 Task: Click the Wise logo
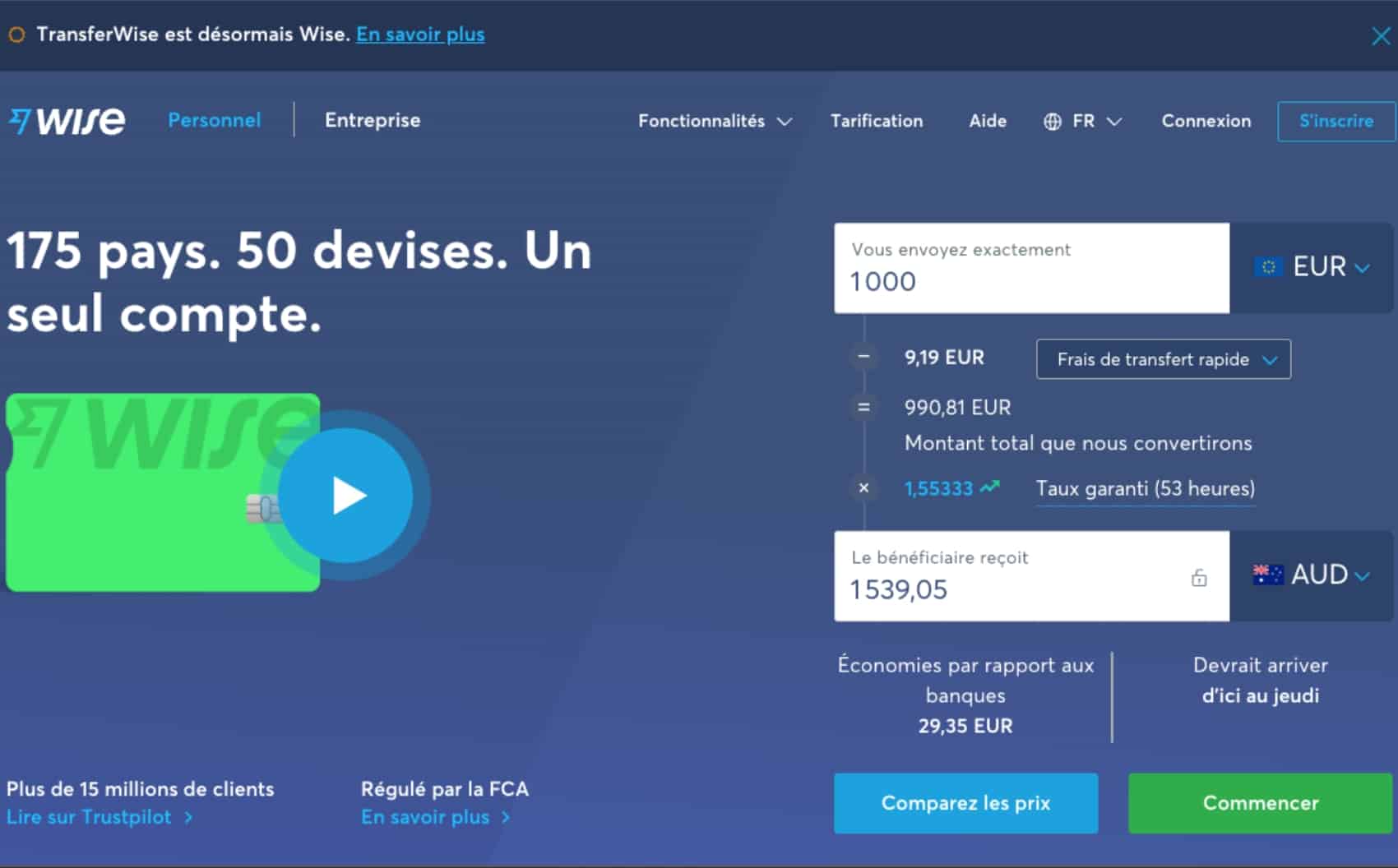pyautogui.click(x=67, y=120)
